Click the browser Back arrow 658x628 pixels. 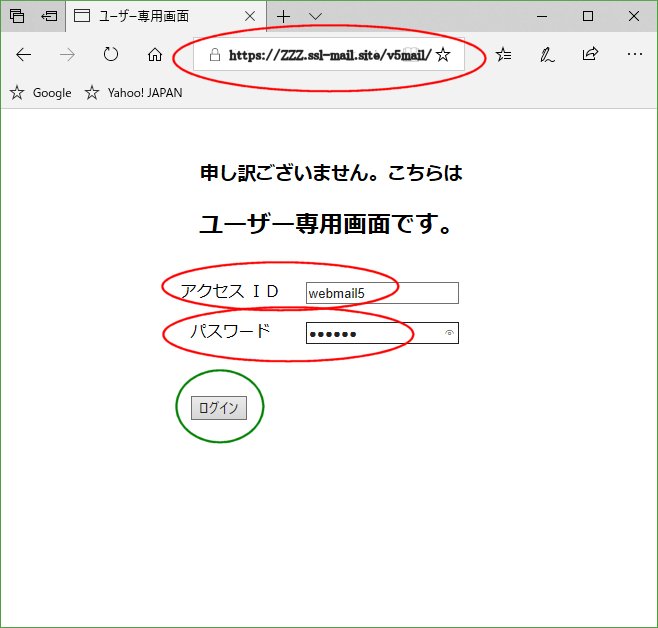click(24, 55)
